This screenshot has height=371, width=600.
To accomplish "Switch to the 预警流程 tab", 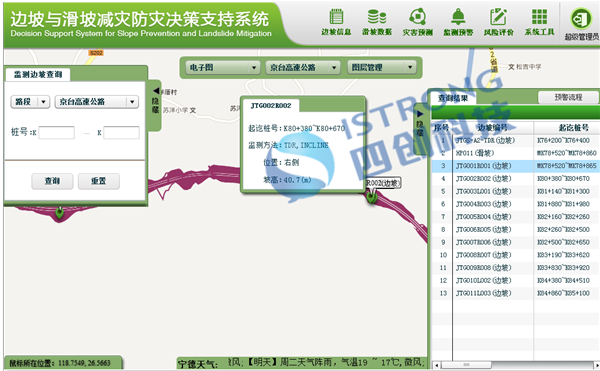I will tap(568, 97).
